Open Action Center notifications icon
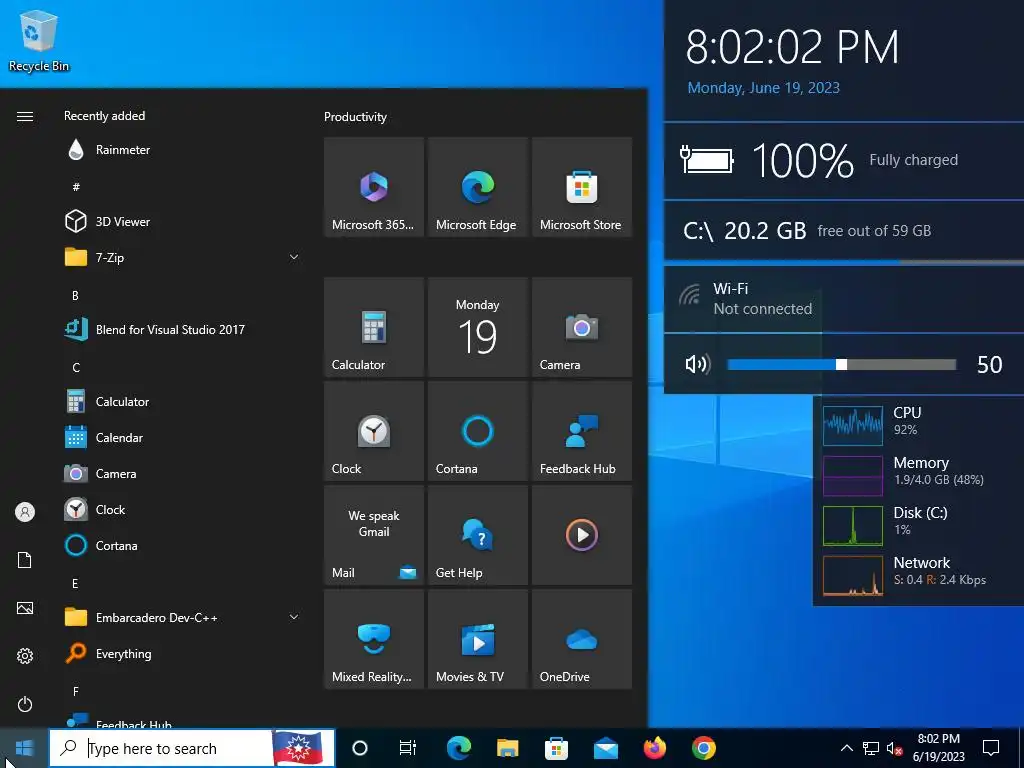The width and height of the screenshot is (1024, 768). tap(991, 748)
